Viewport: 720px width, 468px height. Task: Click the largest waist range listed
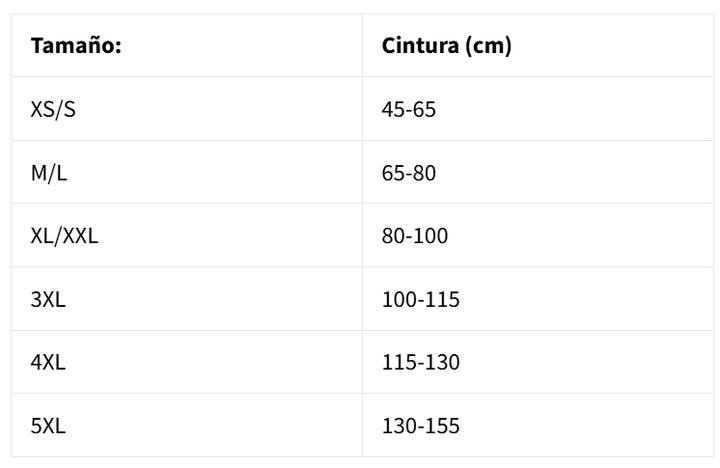point(421,426)
